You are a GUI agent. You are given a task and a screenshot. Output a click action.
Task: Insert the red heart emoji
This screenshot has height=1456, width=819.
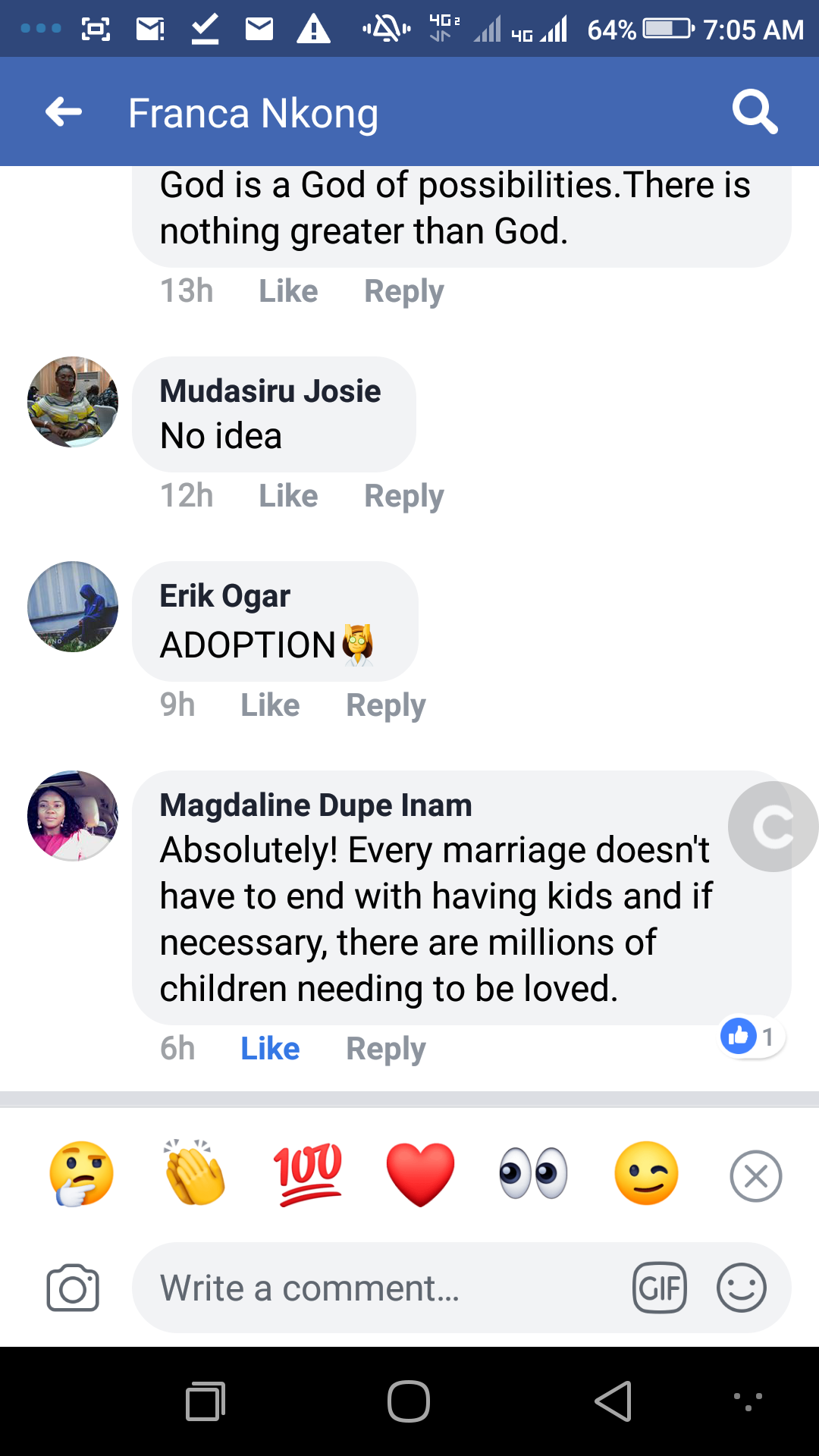point(421,1174)
